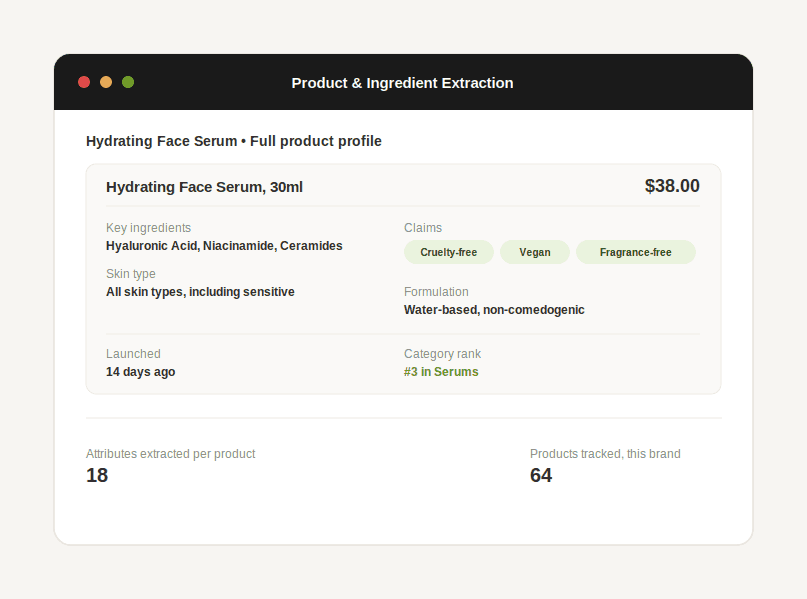Click Hyaluronic Acid, Niacinamide, Ceramides text
Screen dimensions: 807x599
coord(224,246)
